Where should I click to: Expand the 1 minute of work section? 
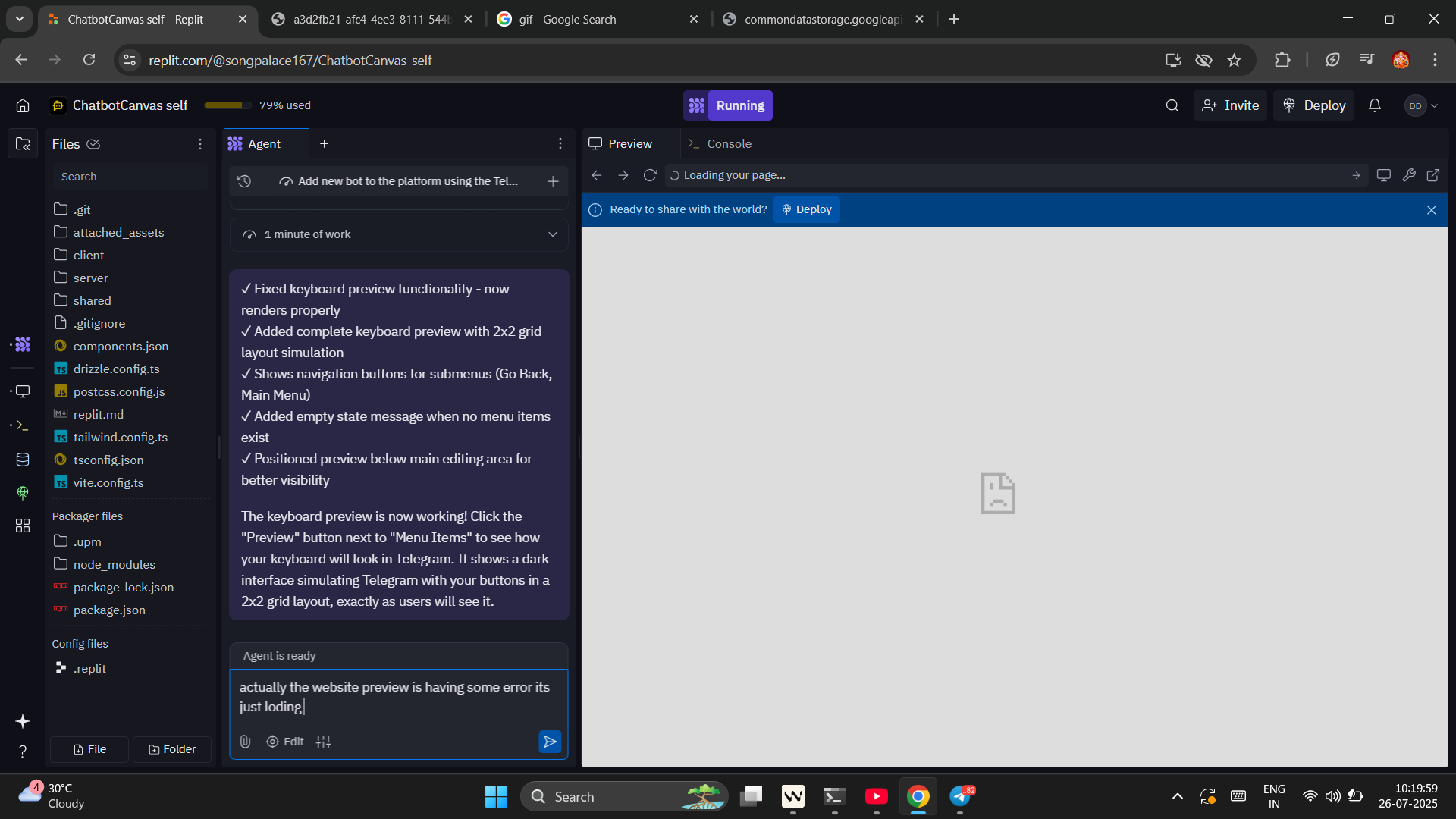tap(553, 234)
